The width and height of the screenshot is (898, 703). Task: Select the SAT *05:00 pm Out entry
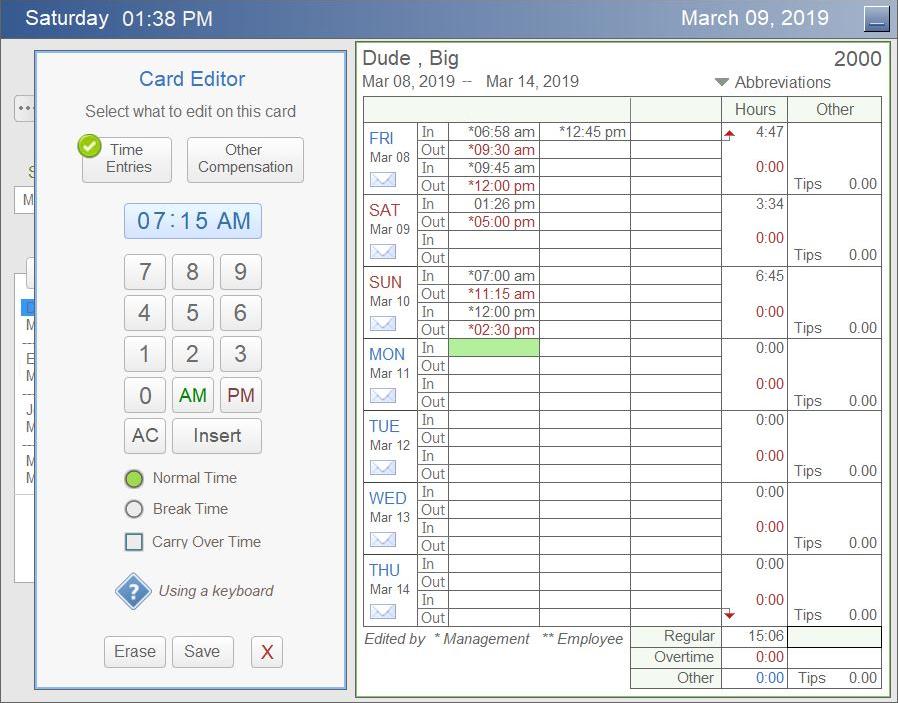pyautogui.click(x=494, y=222)
